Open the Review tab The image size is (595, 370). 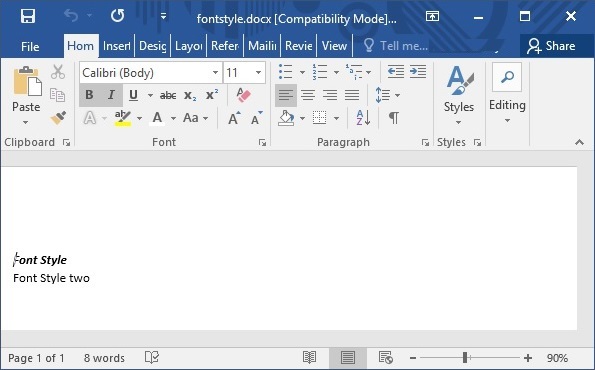[299, 46]
